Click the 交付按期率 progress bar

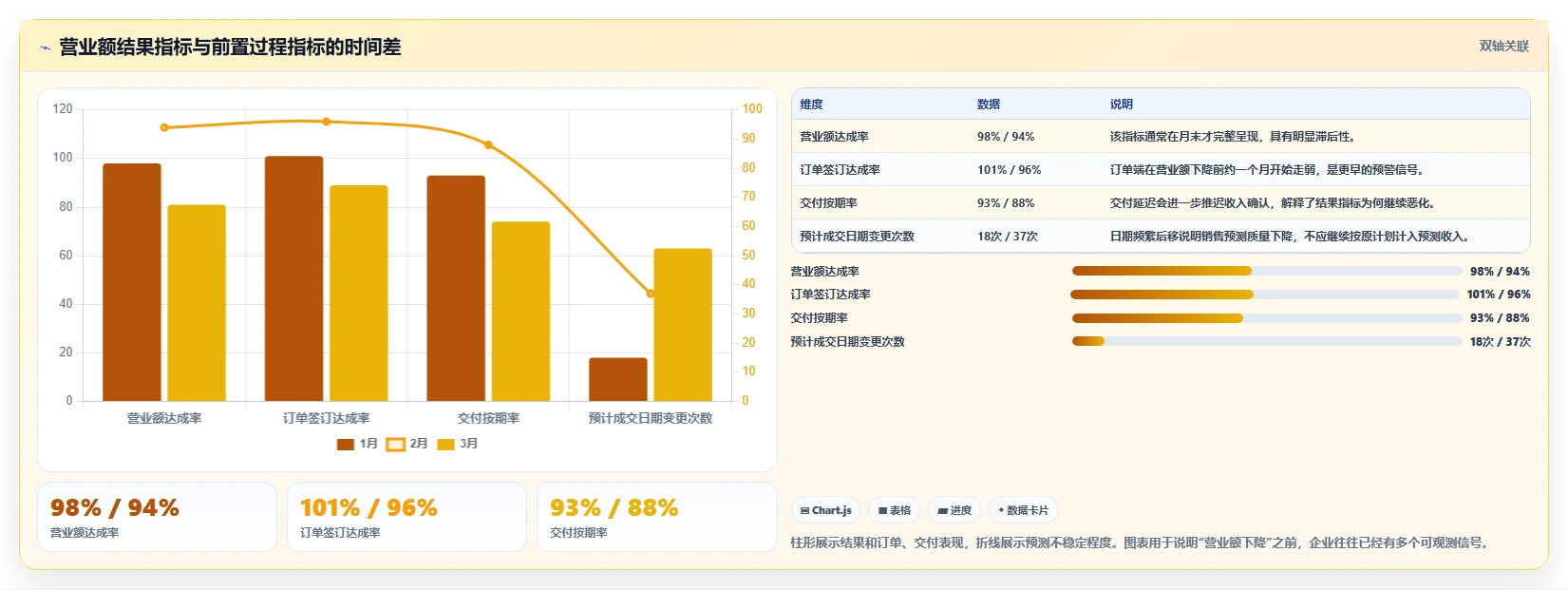click(1267, 318)
